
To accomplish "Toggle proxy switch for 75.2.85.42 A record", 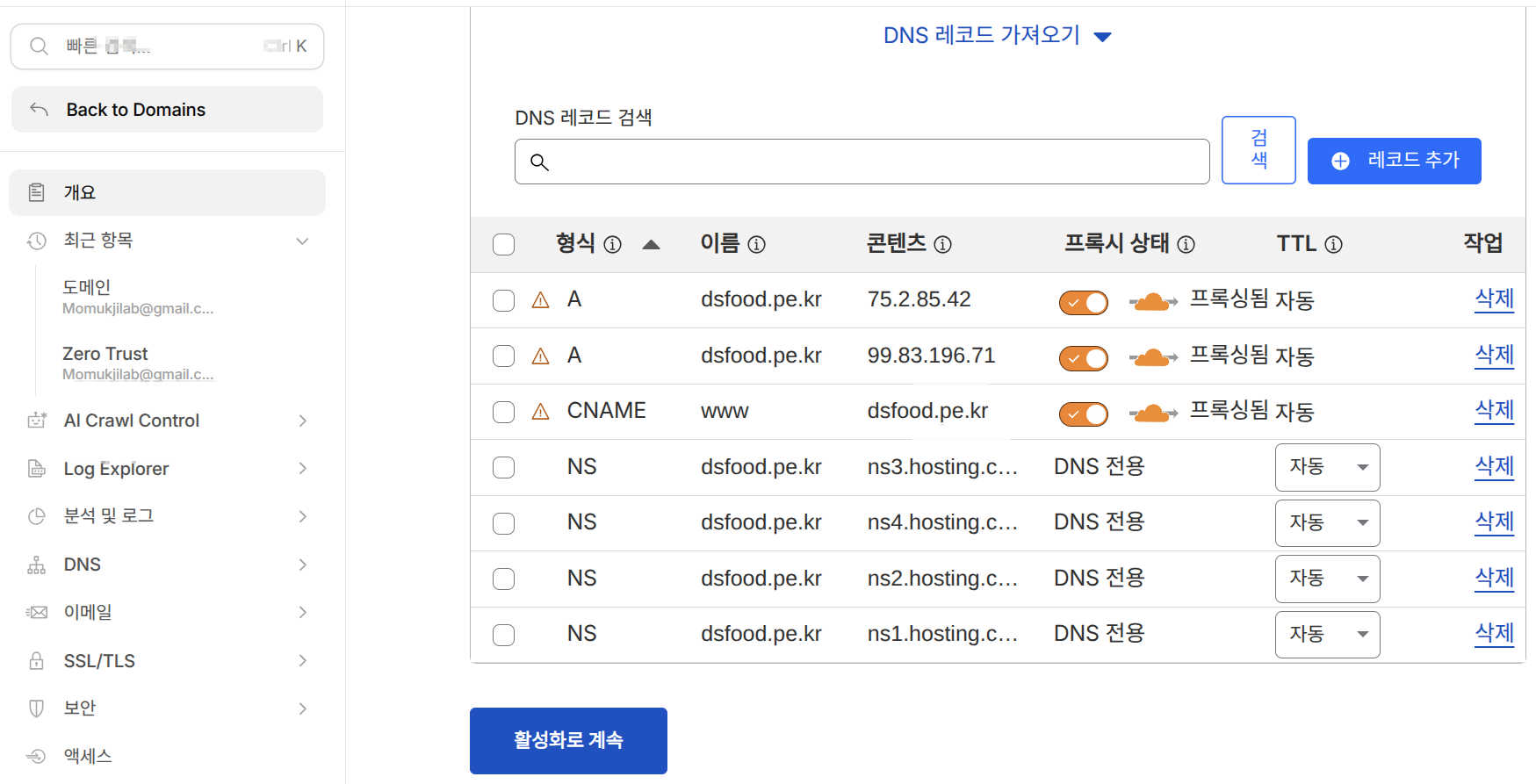I will pyautogui.click(x=1083, y=303).
